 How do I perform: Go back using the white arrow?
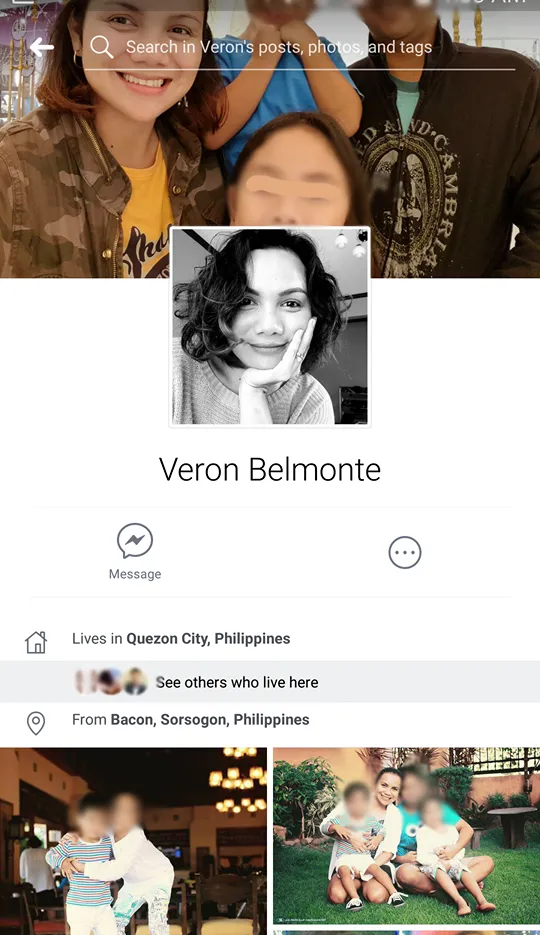(x=42, y=47)
